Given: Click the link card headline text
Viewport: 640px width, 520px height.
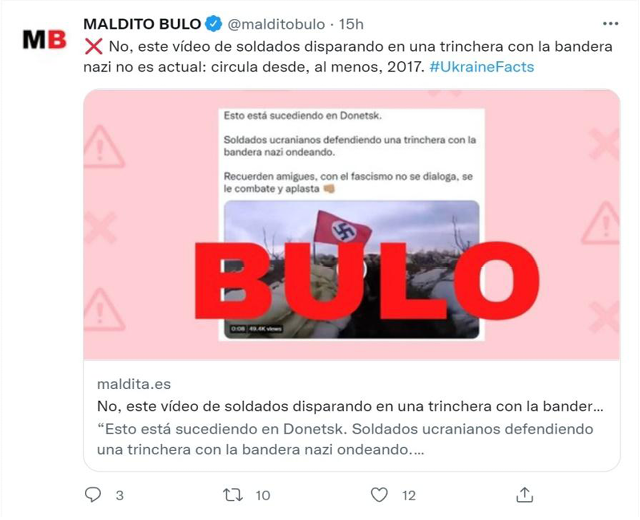Looking at the screenshot, I should pos(350,407).
